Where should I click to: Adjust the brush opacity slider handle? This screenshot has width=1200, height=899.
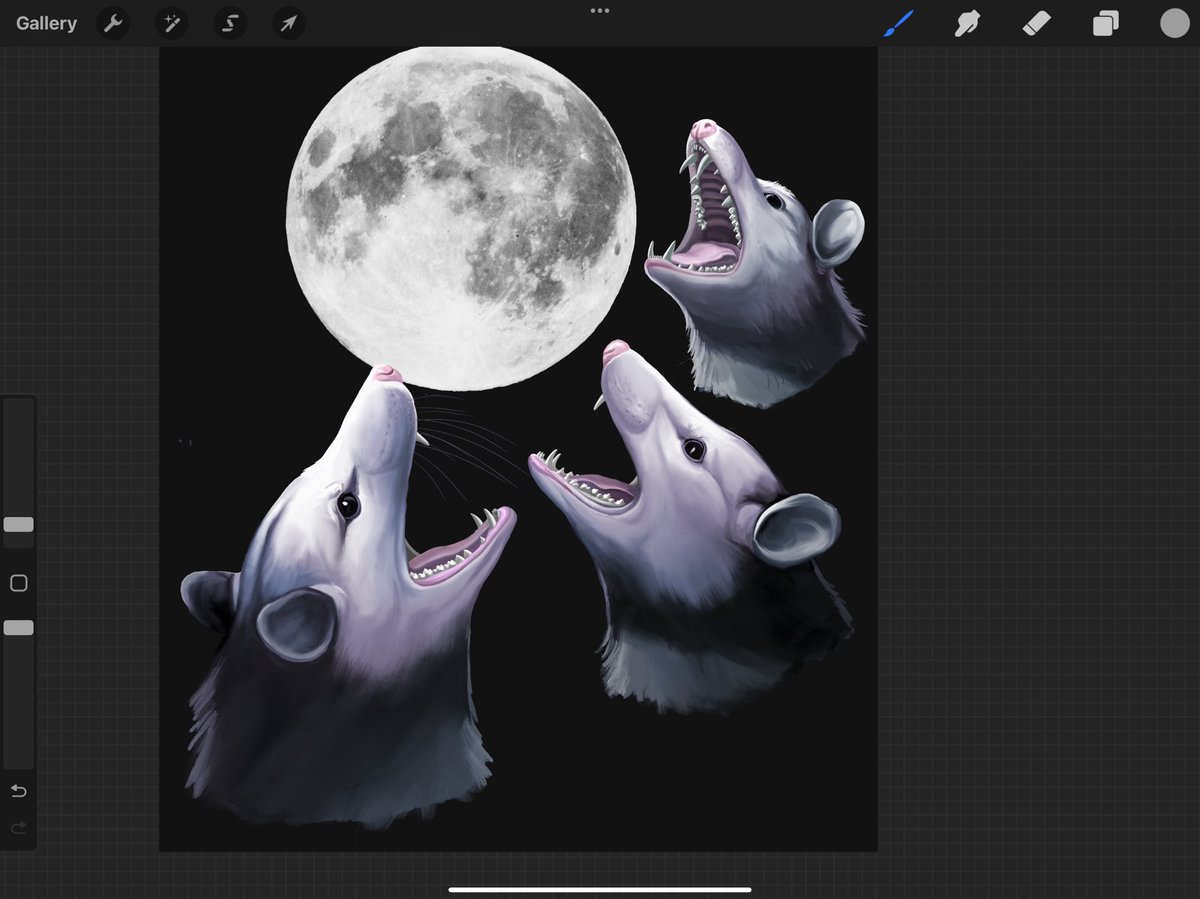[x=18, y=628]
